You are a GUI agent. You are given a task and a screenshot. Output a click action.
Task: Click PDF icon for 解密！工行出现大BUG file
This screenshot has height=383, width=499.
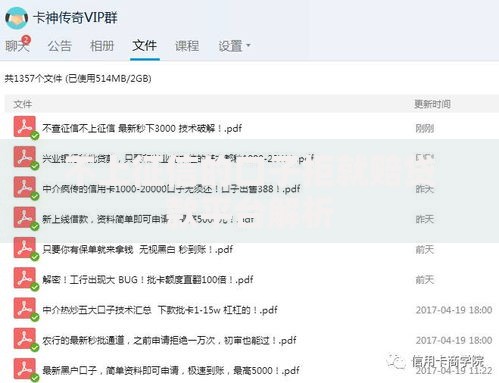[25, 278]
